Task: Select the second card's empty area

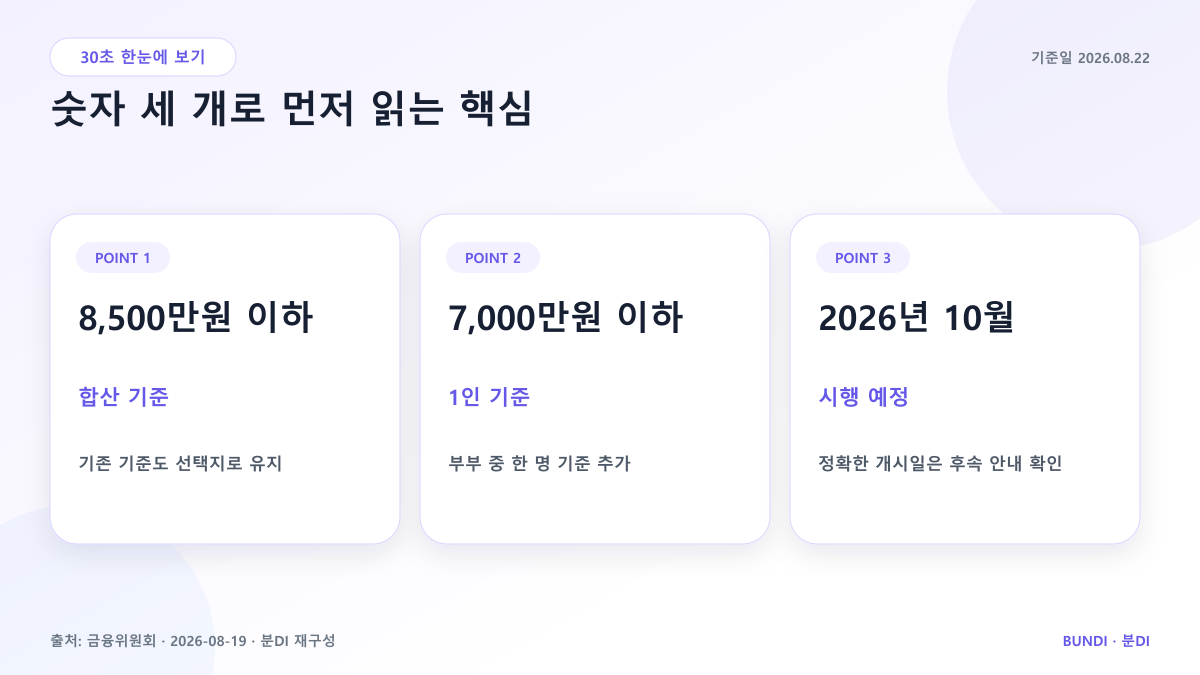Action: pos(595,510)
